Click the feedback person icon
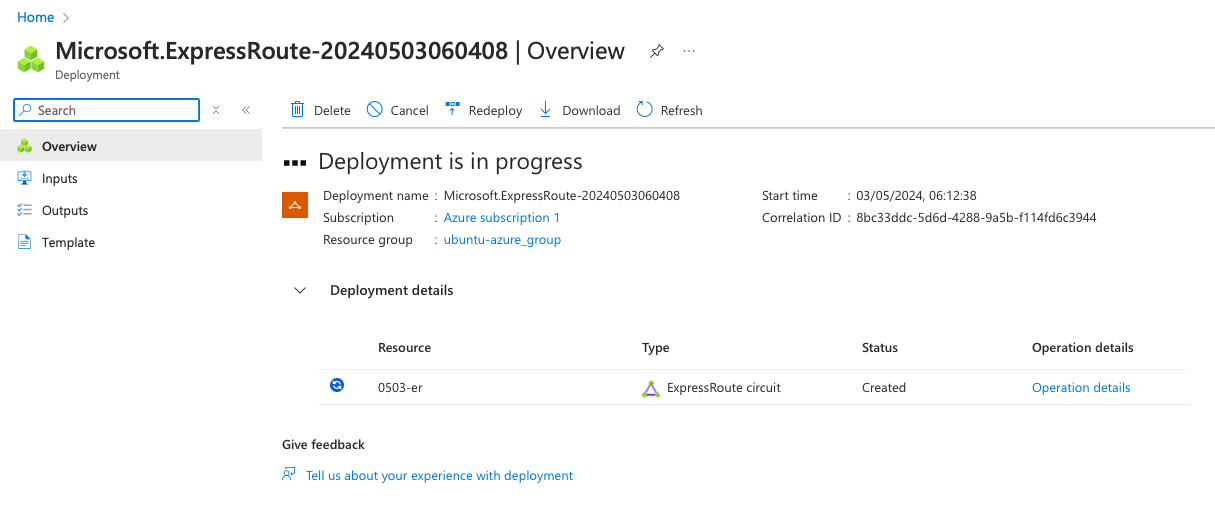Image resolution: width=1215 pixels, height=508 pixels. tap(289, 474)
